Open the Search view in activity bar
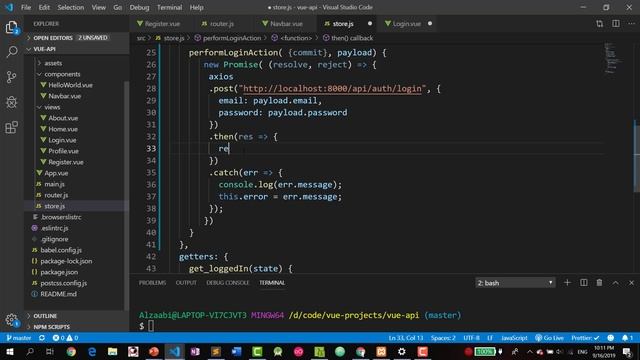Image resolution: width=640 pixels, height=360 pixels. tap(12, 52)
